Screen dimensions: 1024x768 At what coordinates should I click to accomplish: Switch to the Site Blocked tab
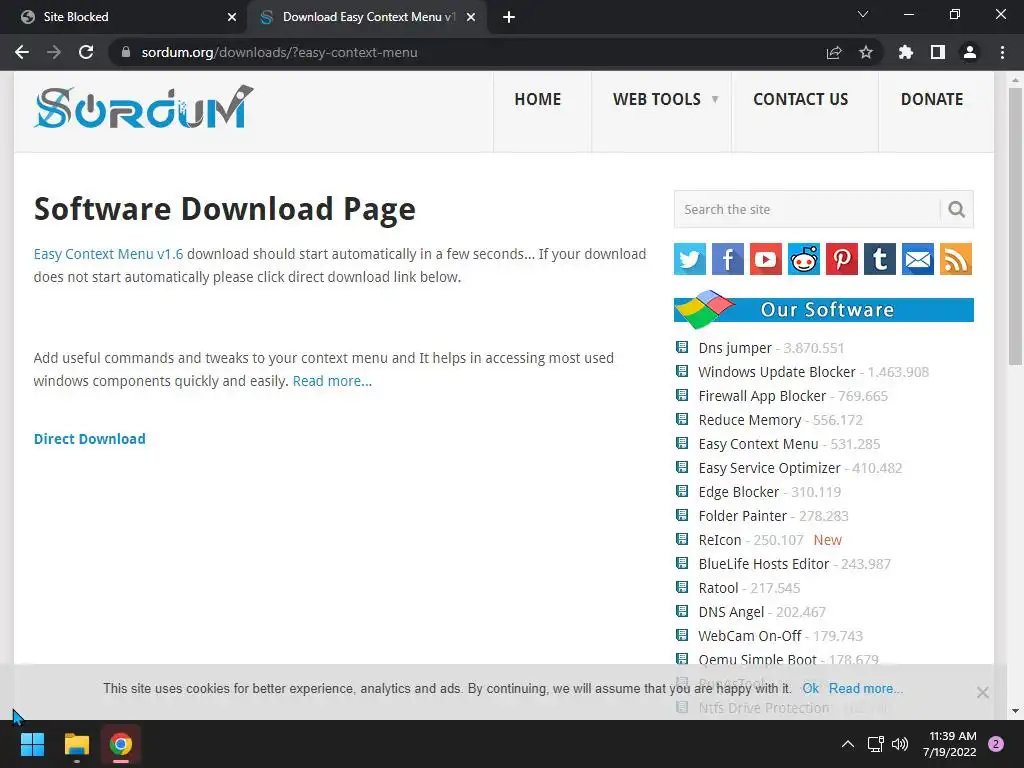(123, 17)
